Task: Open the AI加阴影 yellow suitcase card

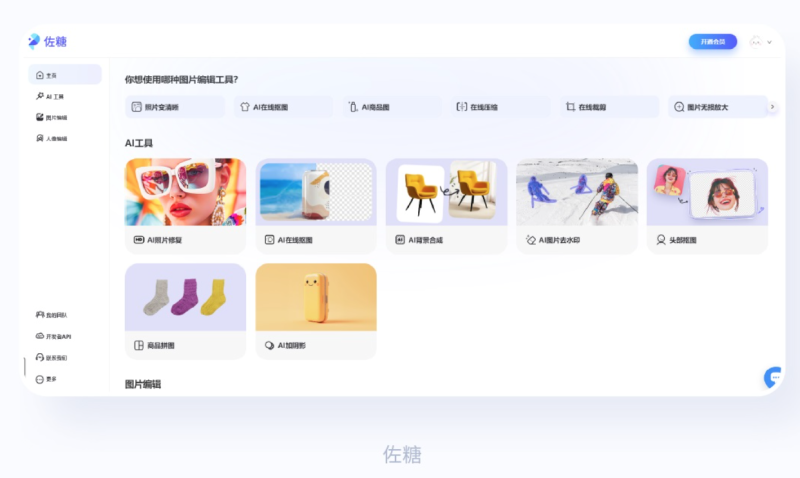Action: coord(316,311)
